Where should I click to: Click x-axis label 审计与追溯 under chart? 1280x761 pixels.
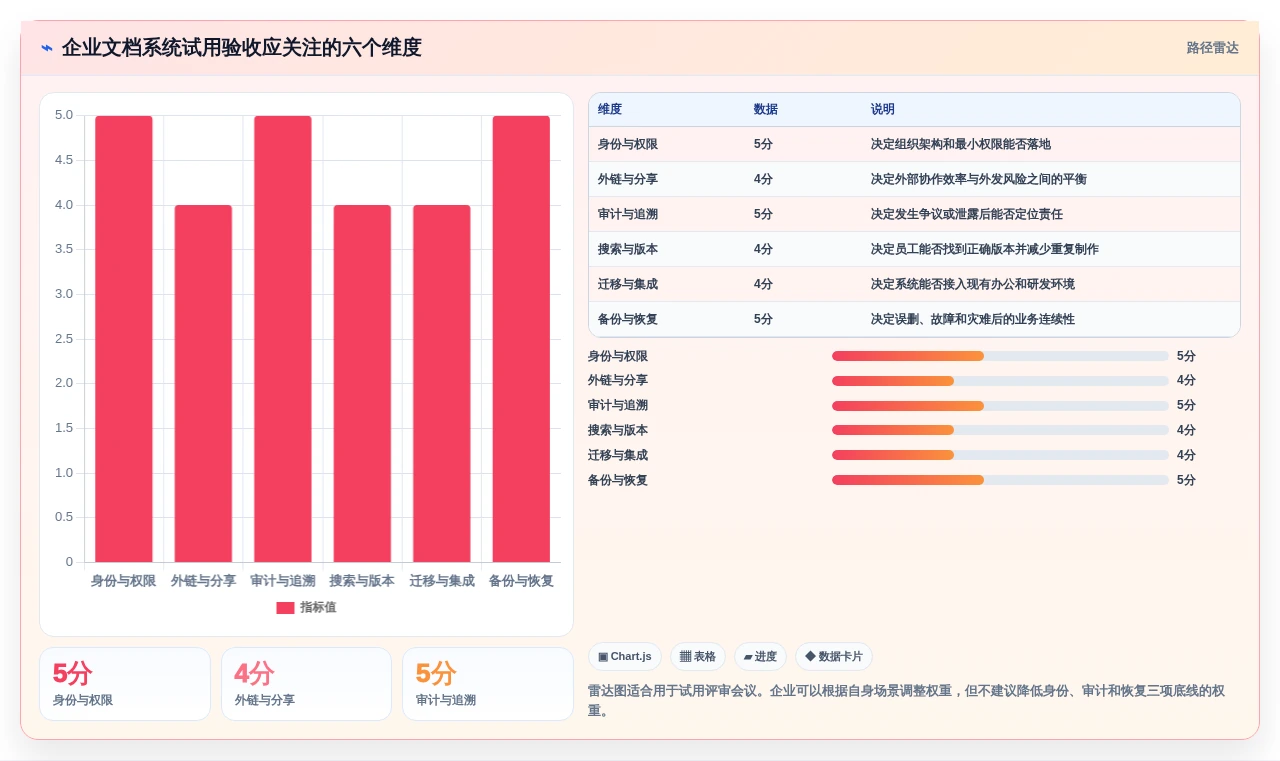(283, 581)
